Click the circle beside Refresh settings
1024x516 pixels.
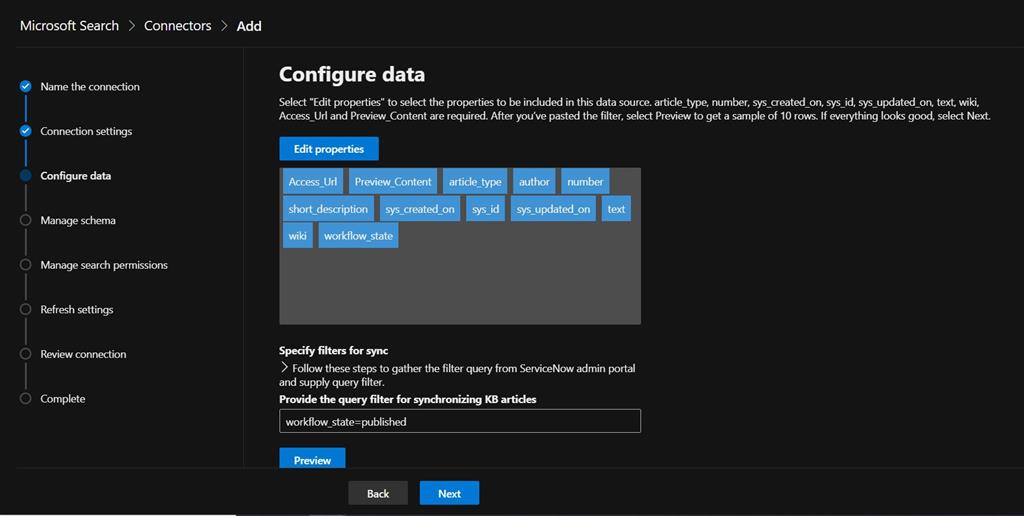pos(25,309)
